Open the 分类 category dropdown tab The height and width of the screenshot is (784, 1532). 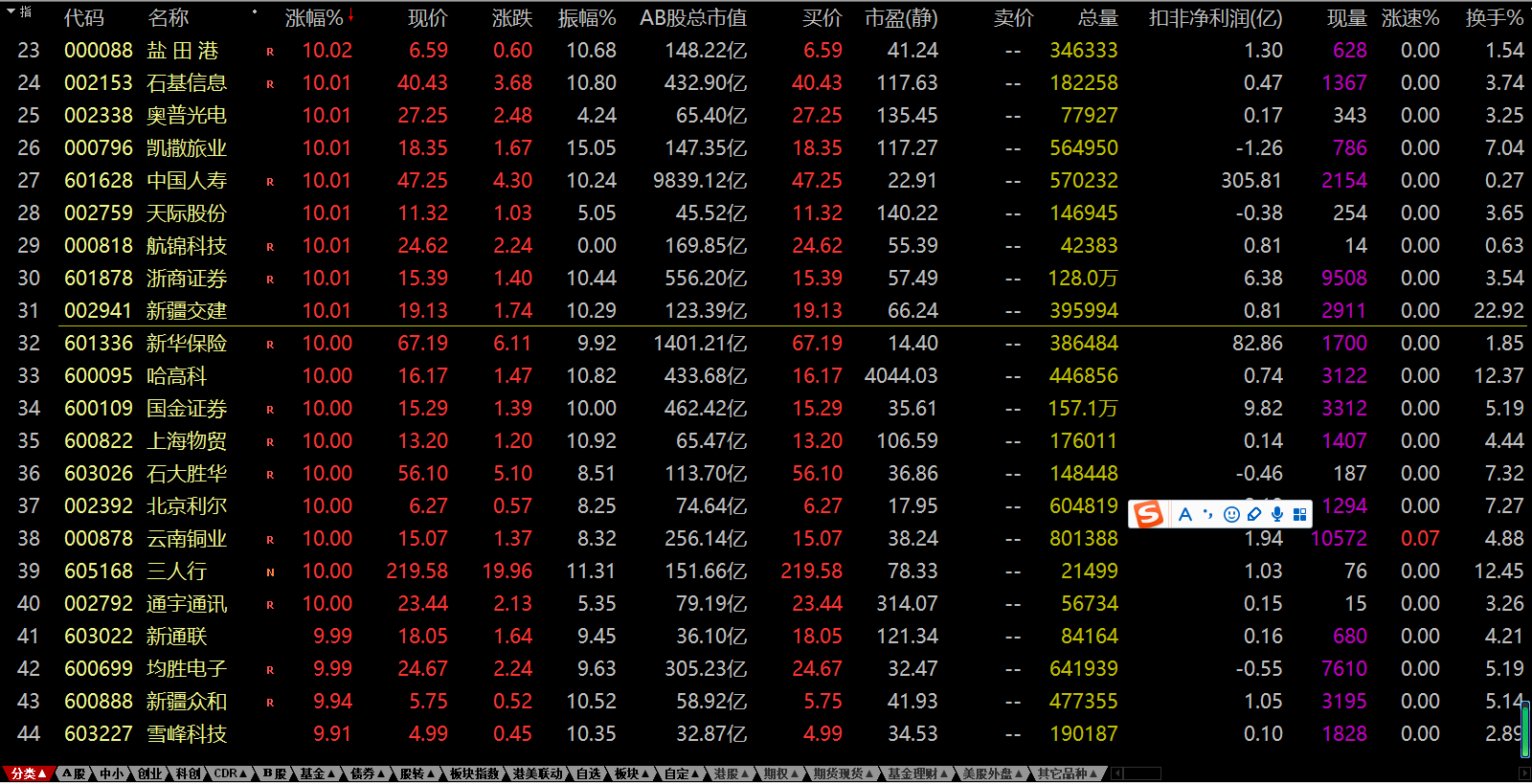click(x=28, y=773)
